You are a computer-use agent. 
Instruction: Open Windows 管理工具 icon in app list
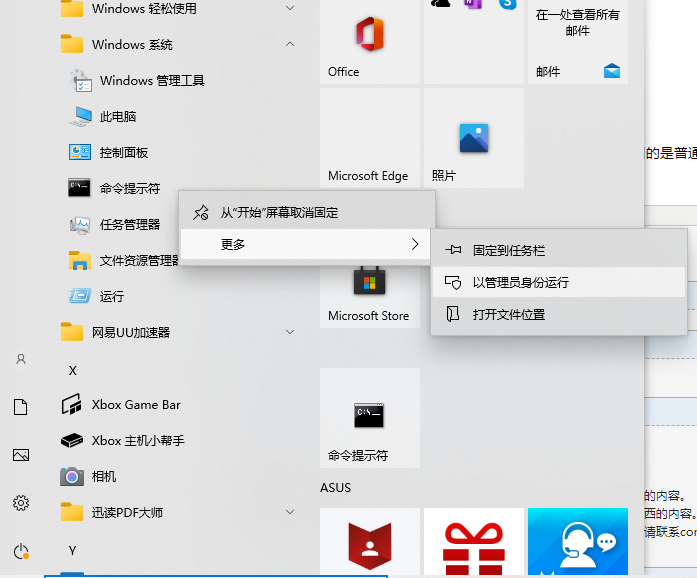pyautogui.click(x=80, y=80)
